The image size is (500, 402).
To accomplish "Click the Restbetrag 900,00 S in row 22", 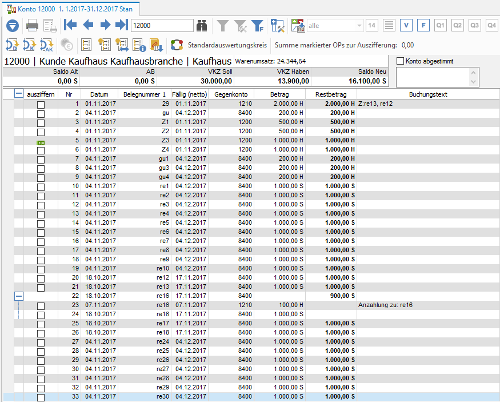I will [x=342, y=296].
